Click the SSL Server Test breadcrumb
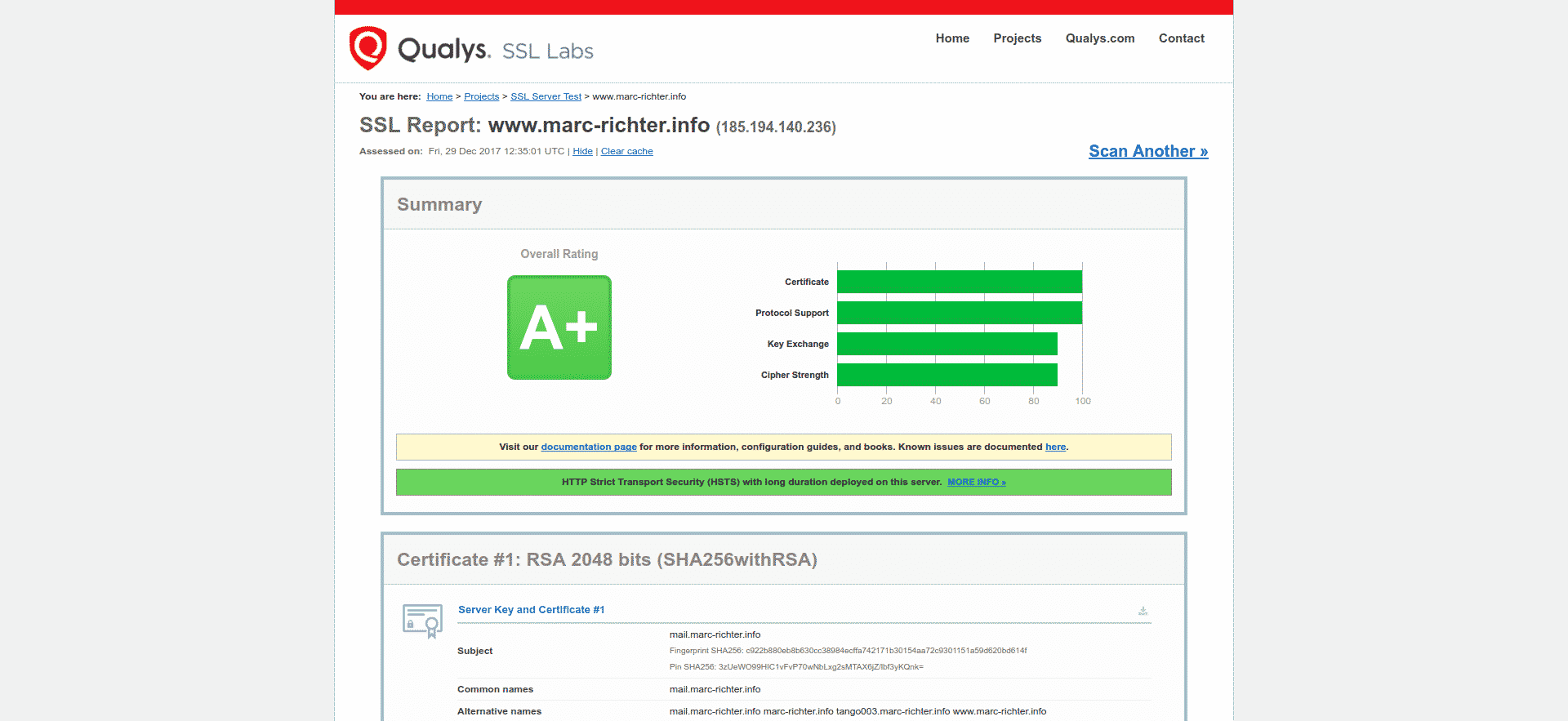1568x721 pixels. [x=546, y=96]
